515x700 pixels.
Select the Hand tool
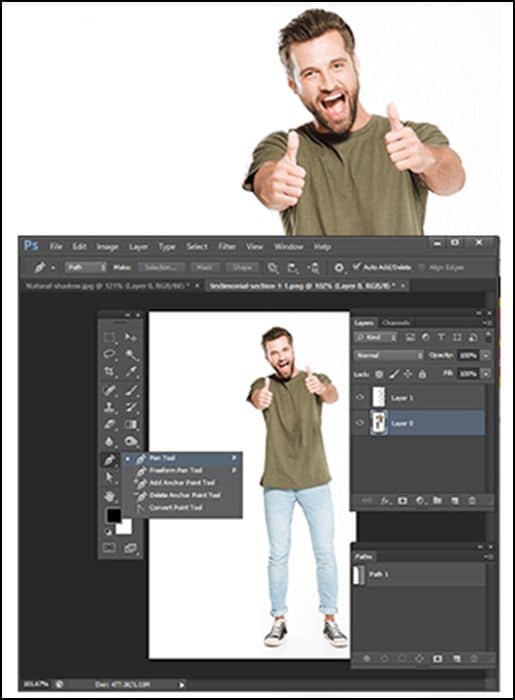[x=110, y=496]
